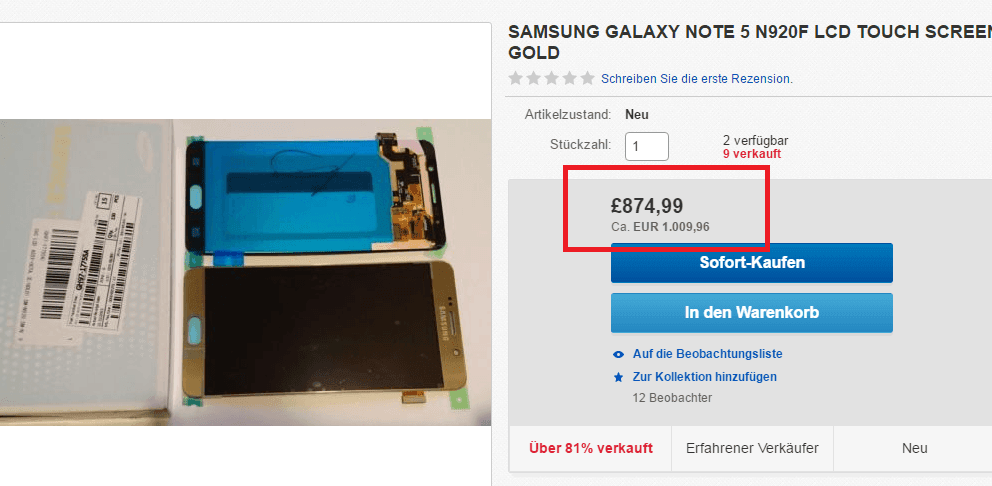Viewport: 992px width, 486px height.
Task: Select the Über 81% verkauft tab
Action: tap(591, 449)
